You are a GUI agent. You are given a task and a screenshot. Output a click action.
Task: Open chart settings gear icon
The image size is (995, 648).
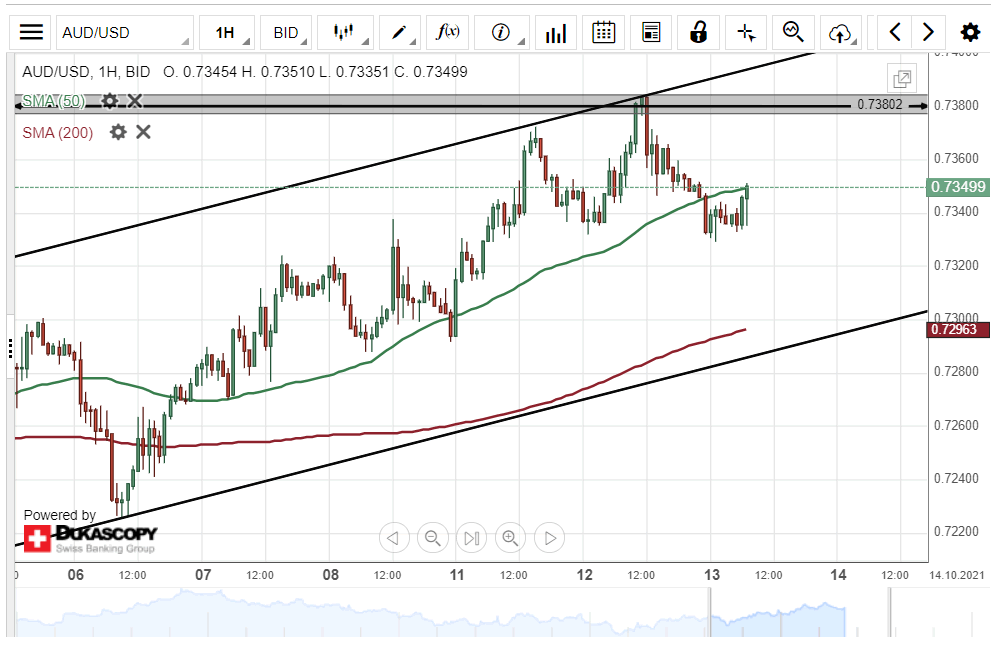tap(970, 32)
